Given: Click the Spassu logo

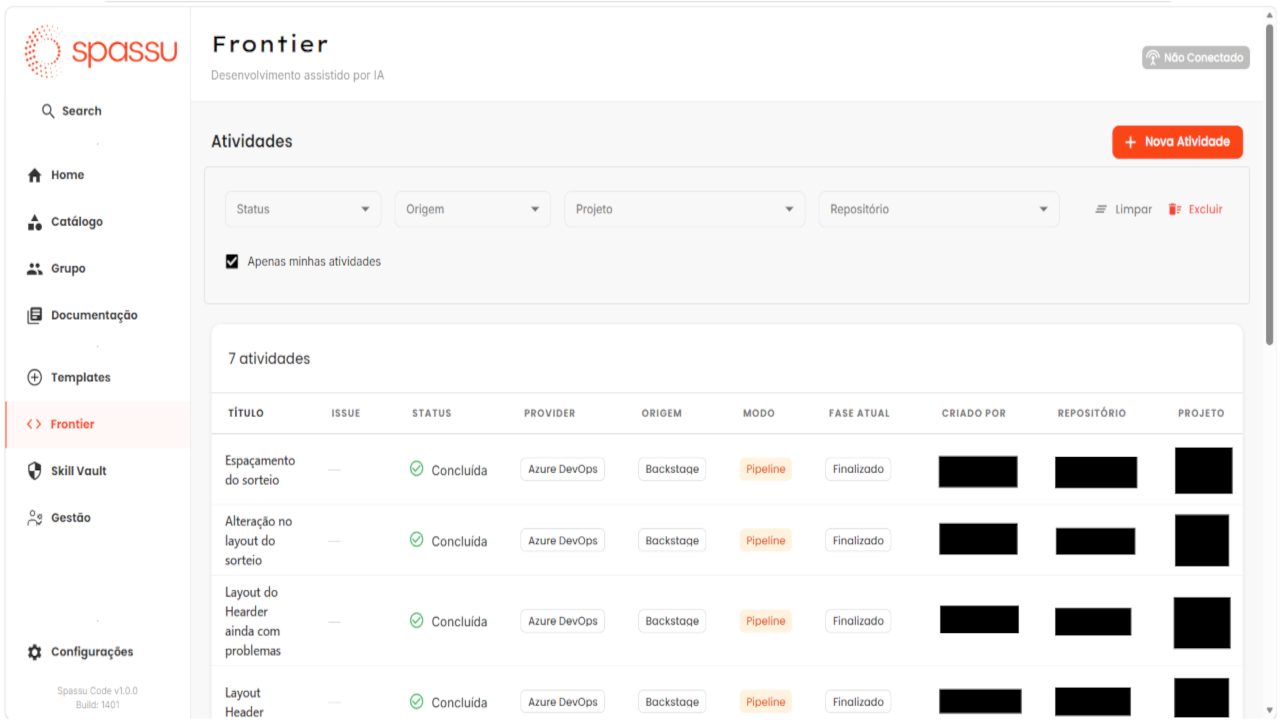Looking at the screenshot, I should click(x=101, y=51).
